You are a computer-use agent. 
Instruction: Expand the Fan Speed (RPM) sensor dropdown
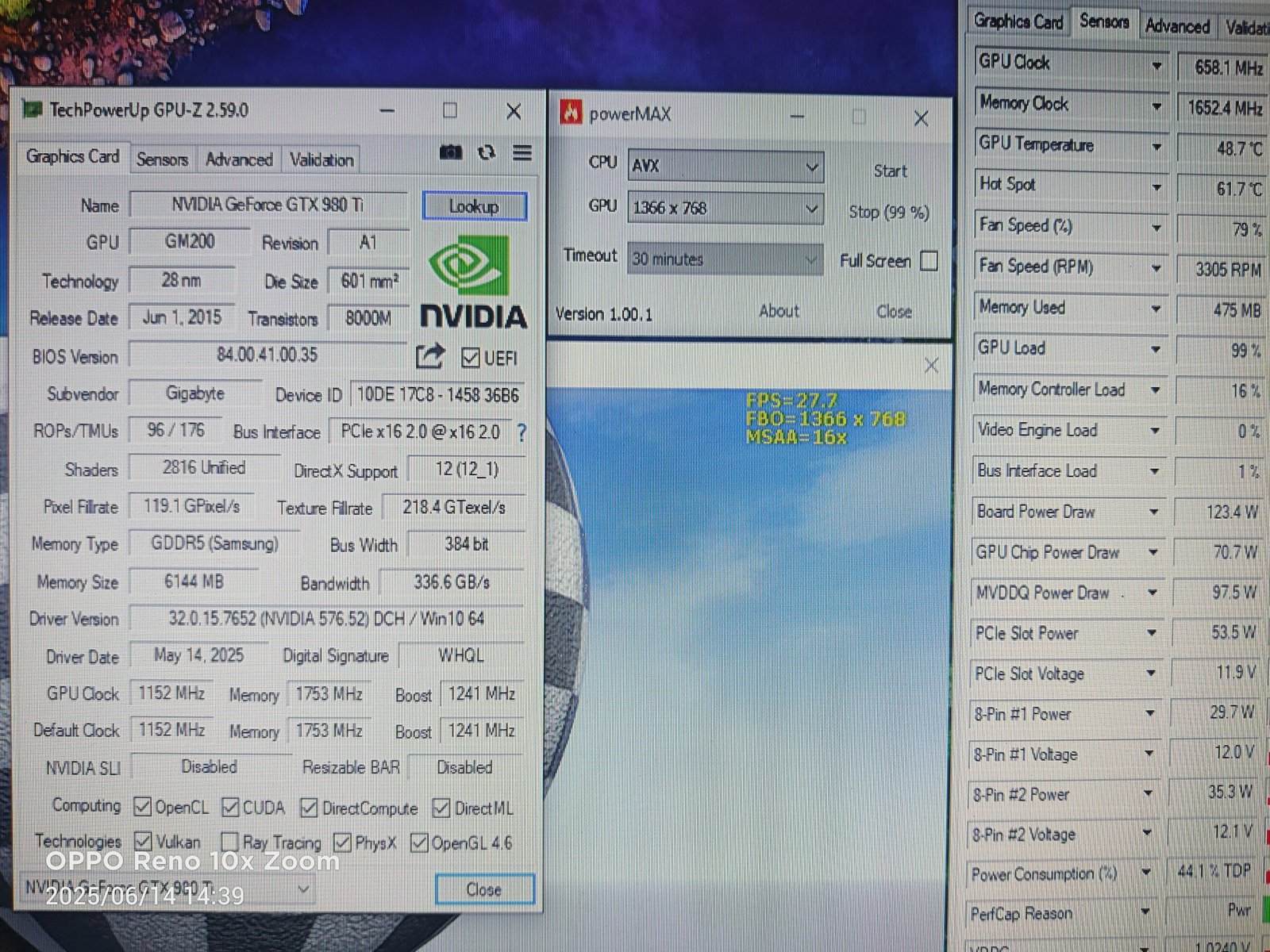(x=1156, y=269)
